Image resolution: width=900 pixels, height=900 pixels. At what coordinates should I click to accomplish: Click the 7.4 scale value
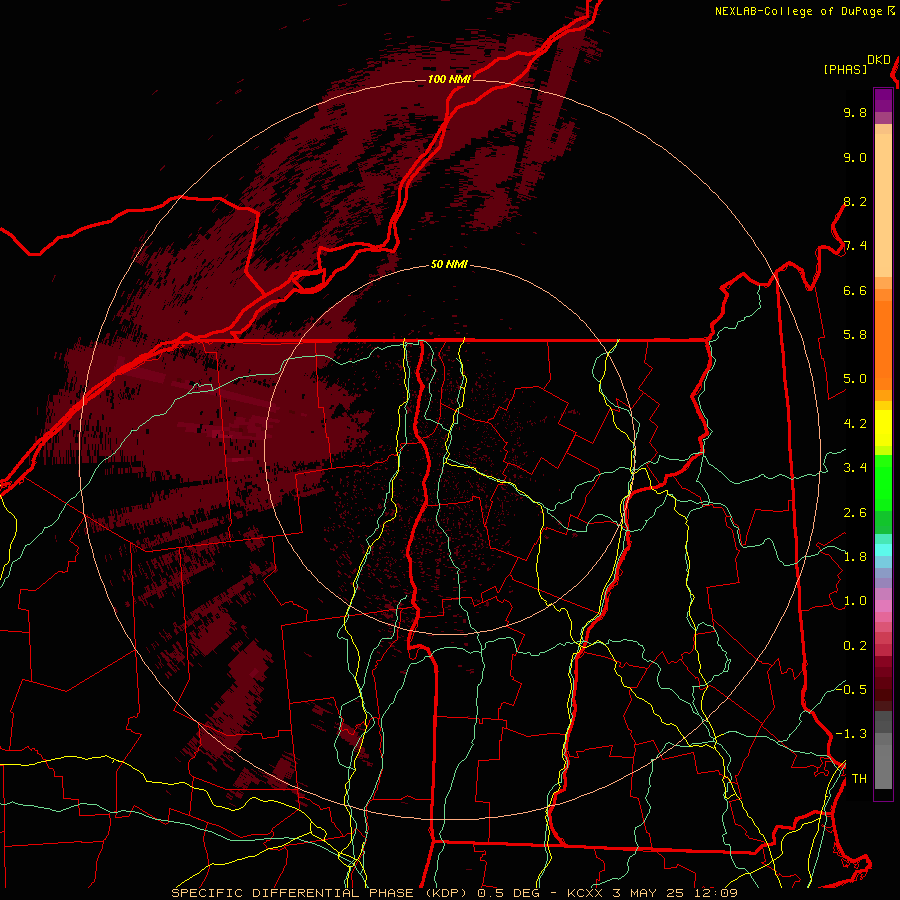tap(855, 246)
